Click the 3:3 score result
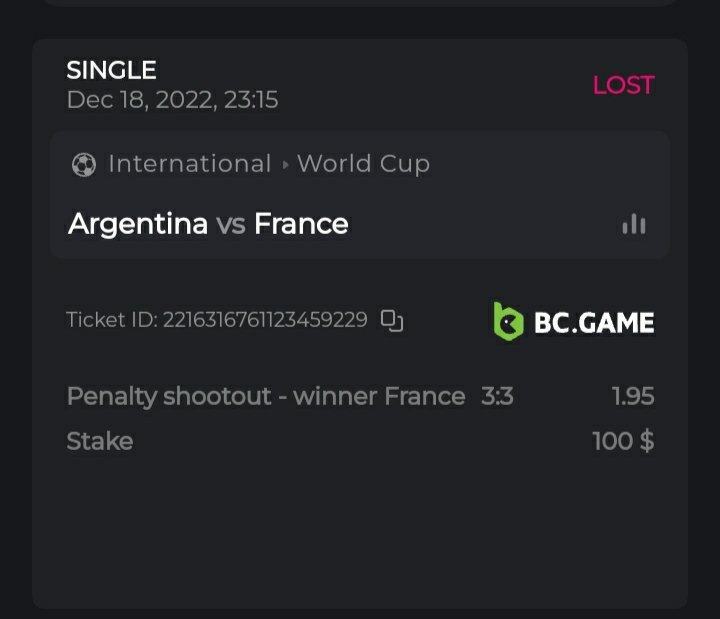720x619 pixels. (497, 397)
